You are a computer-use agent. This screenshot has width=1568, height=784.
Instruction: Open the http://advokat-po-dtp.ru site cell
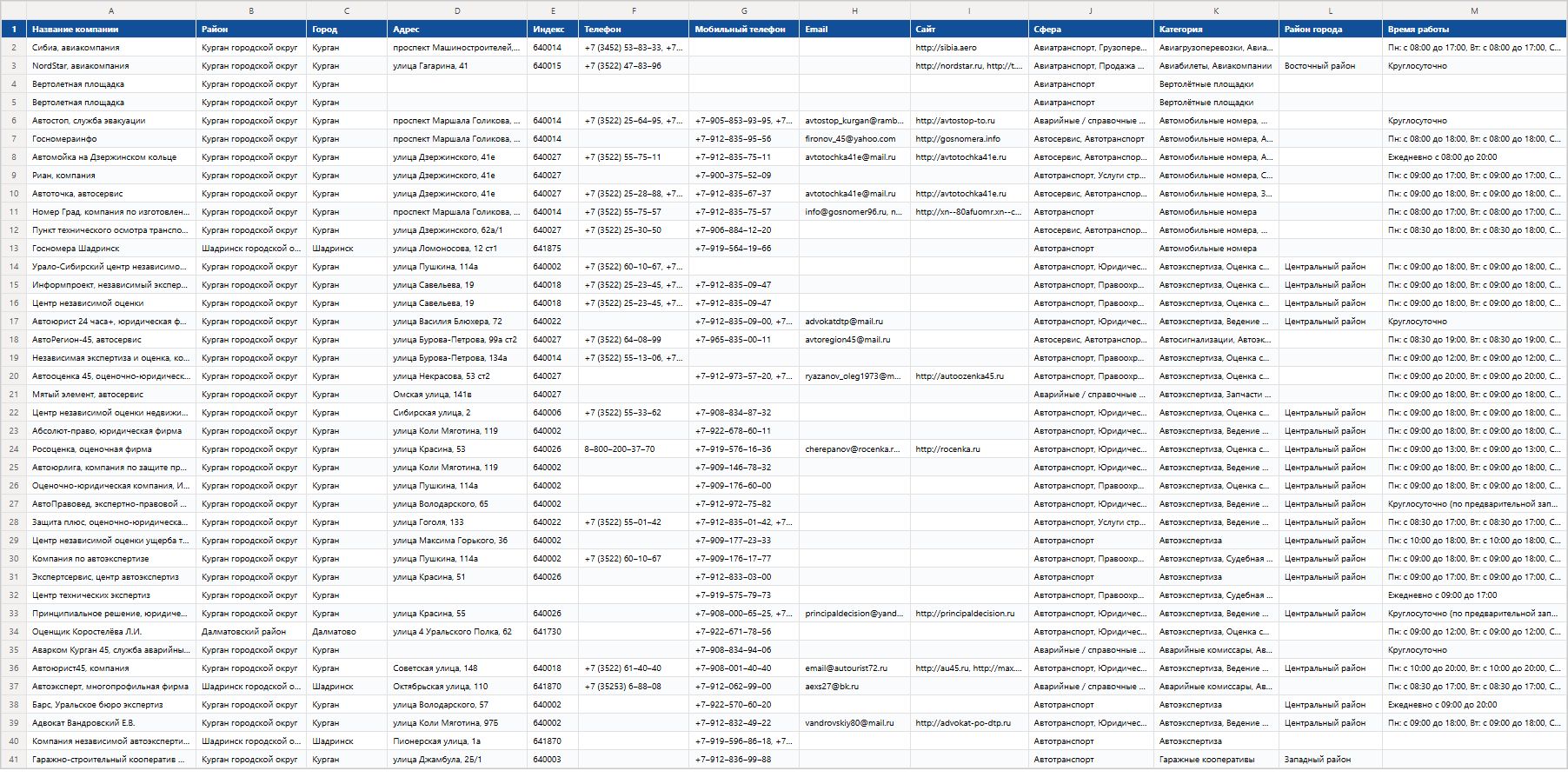[x=969, y=723]
